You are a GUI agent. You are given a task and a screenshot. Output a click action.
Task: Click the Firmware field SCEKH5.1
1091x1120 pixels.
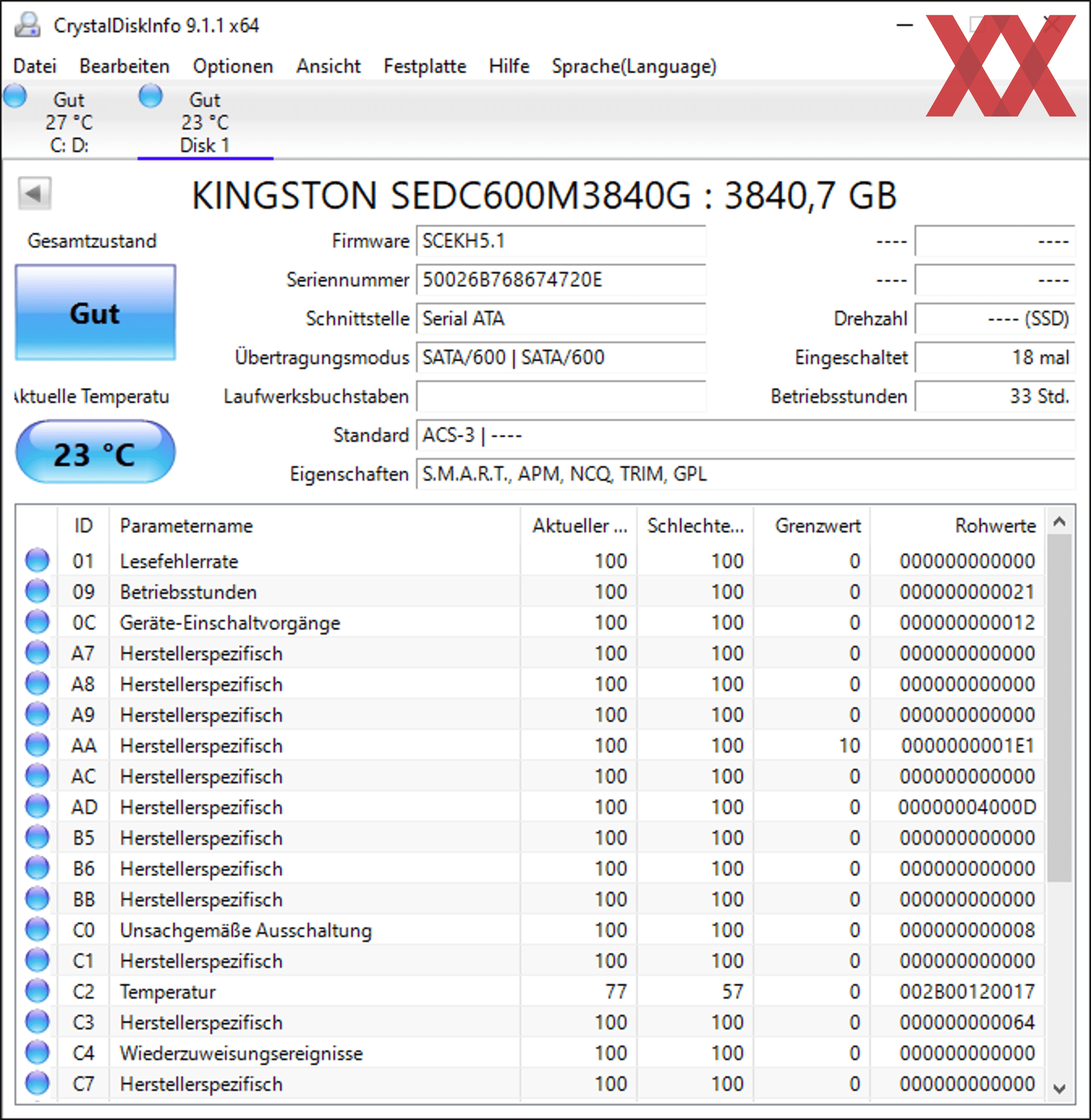561,241
